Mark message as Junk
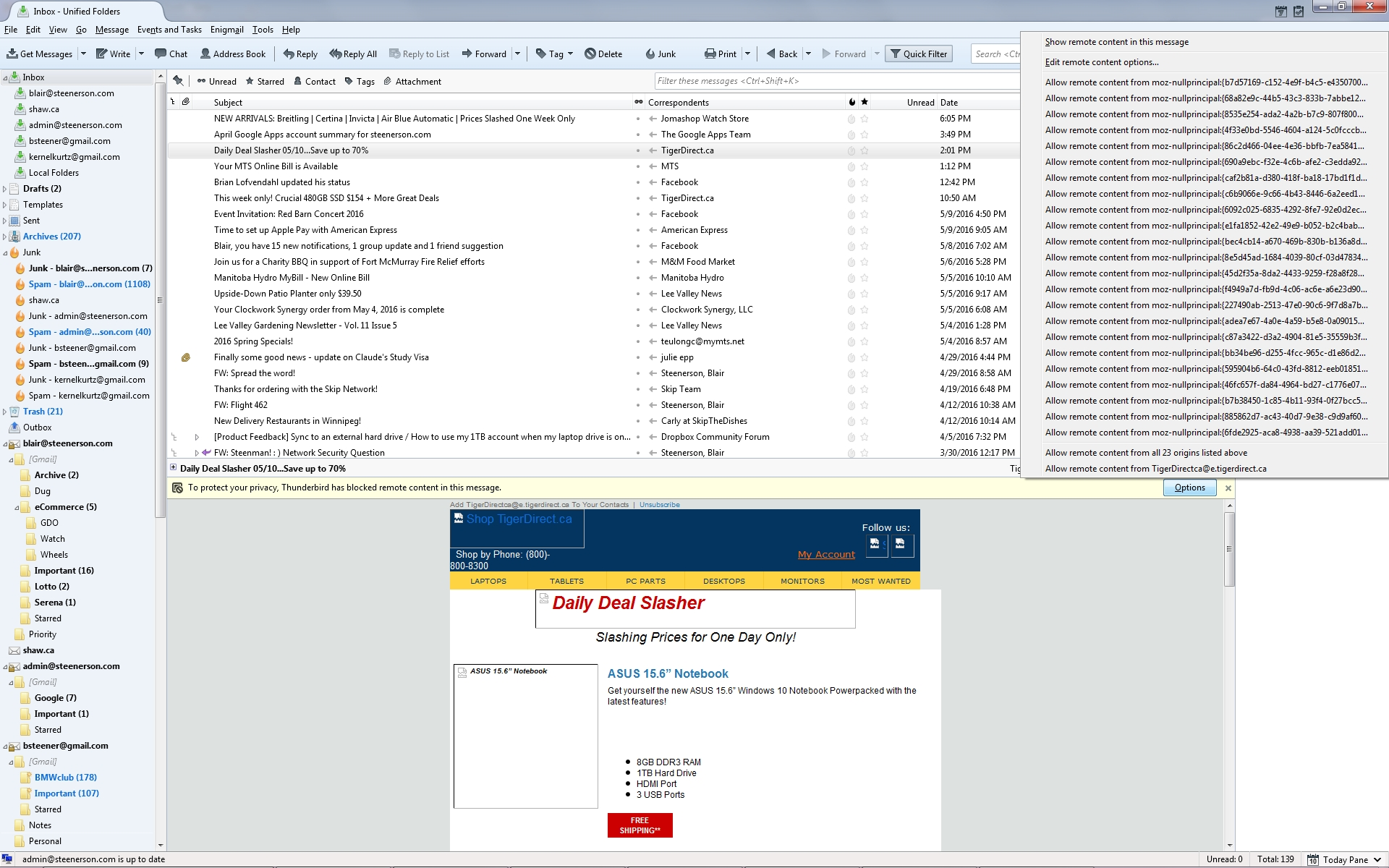The image size is (1389, 868). coord(660,54)
